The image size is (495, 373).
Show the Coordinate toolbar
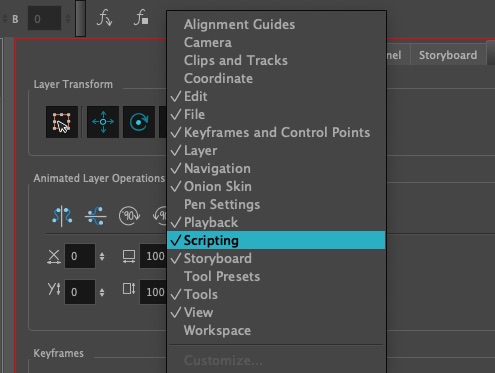click(x=276, y=78)
